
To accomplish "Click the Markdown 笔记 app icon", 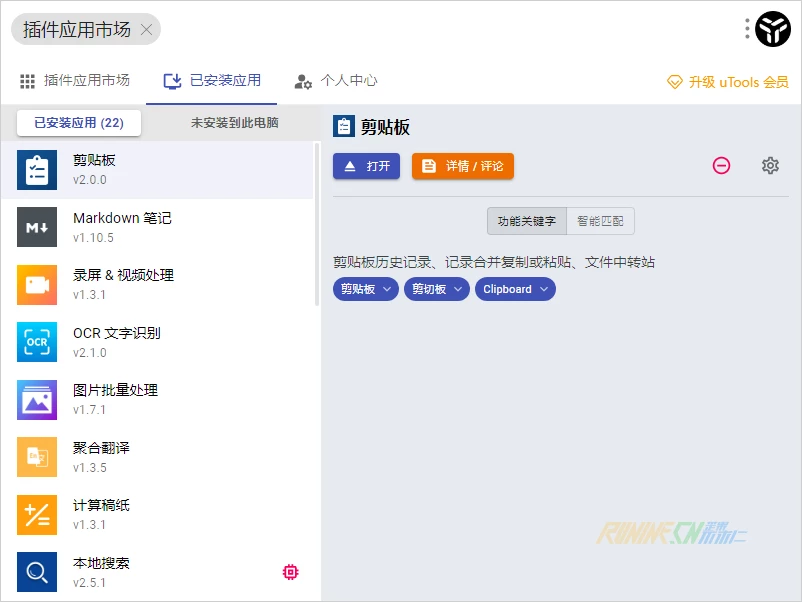I will 37,227.
